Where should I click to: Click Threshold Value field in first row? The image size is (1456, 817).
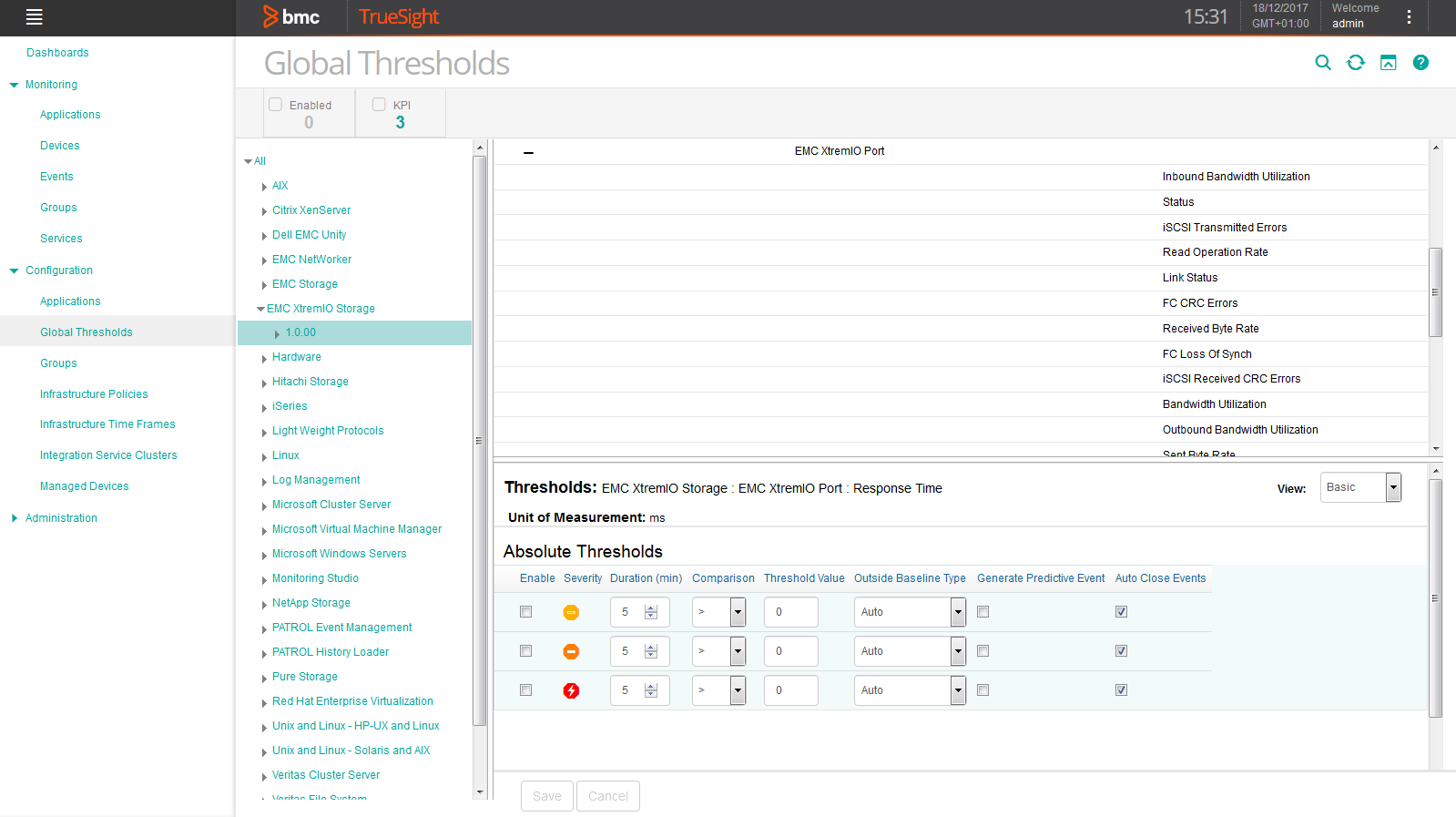[791, 612]
